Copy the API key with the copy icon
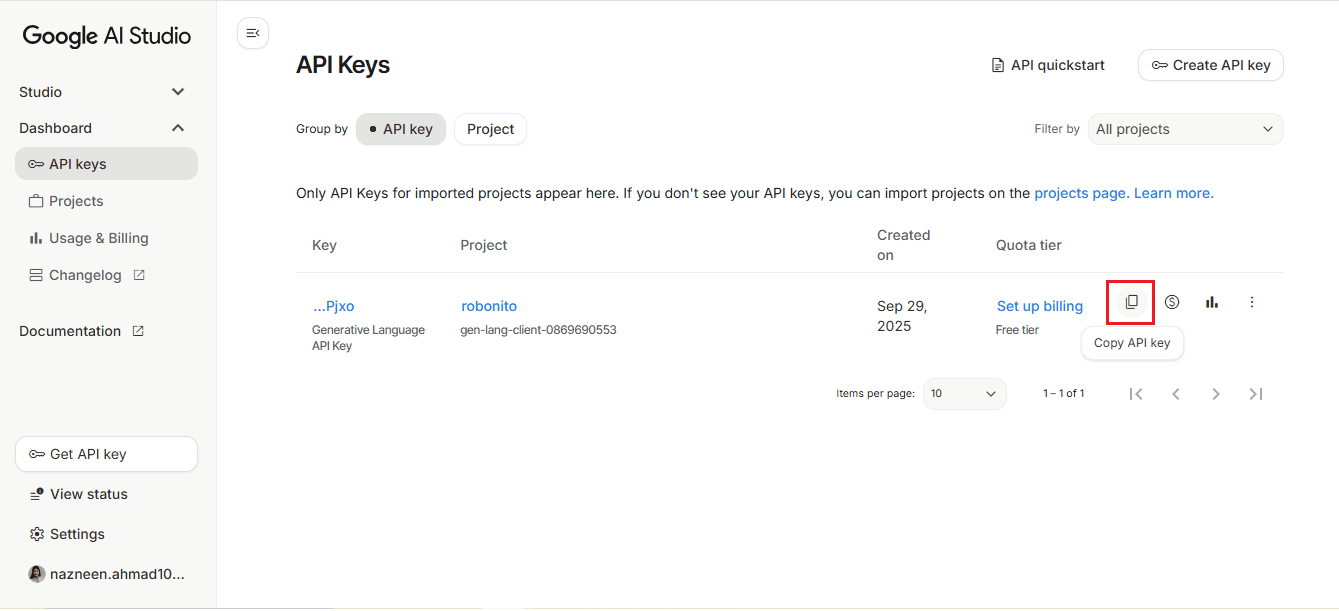 [x=1131, y=302]
